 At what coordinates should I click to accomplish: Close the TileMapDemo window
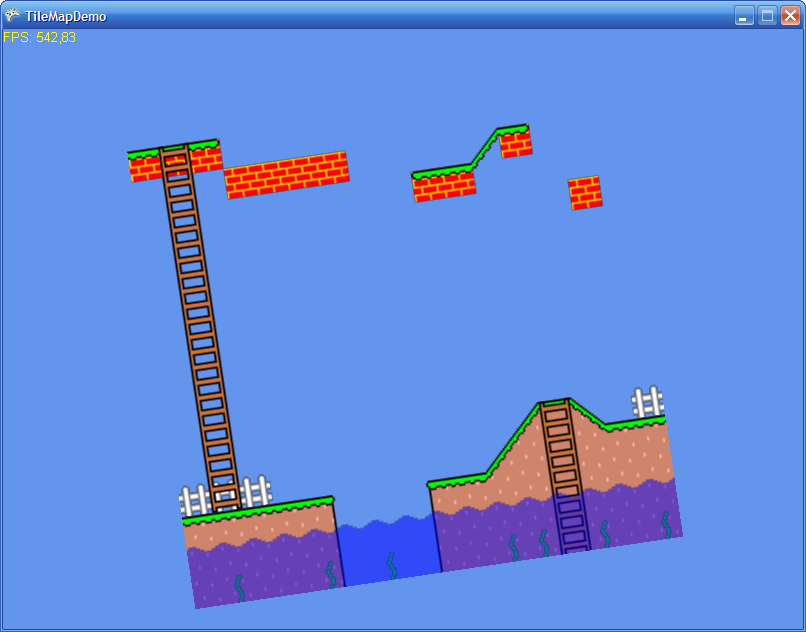790,15
